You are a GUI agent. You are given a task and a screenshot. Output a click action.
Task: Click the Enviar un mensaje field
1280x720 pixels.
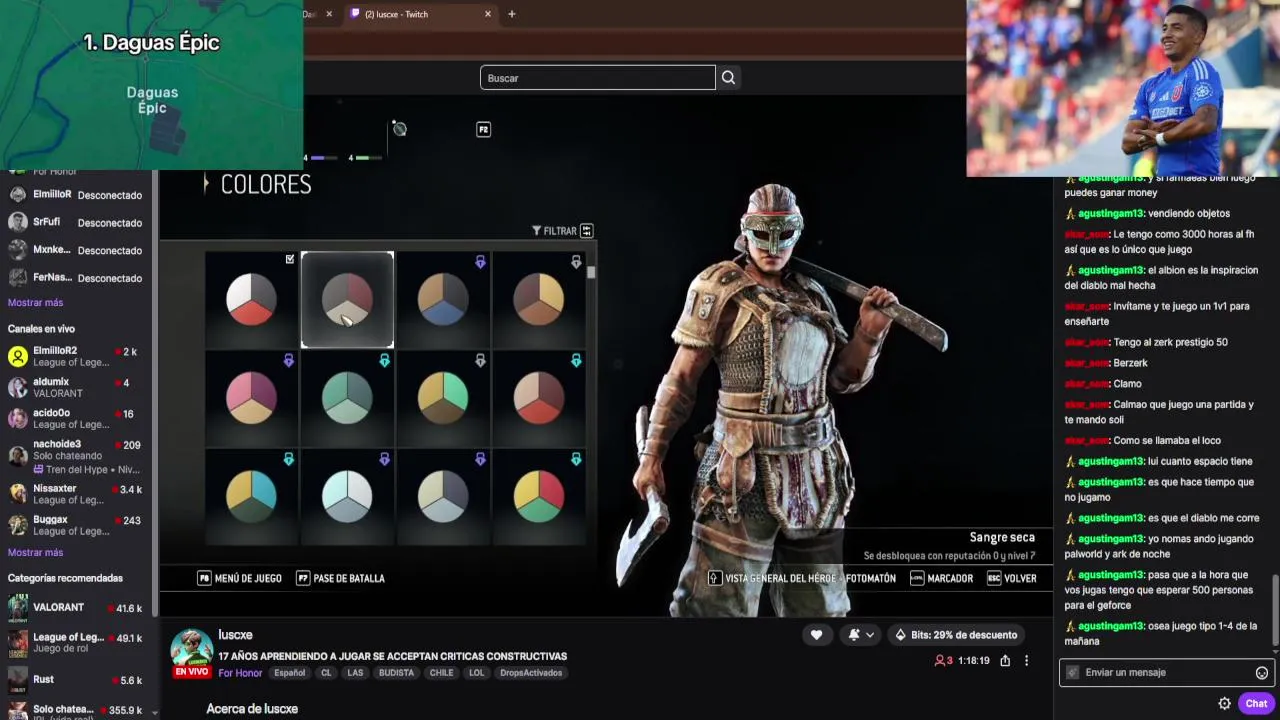coord(1166,673)
